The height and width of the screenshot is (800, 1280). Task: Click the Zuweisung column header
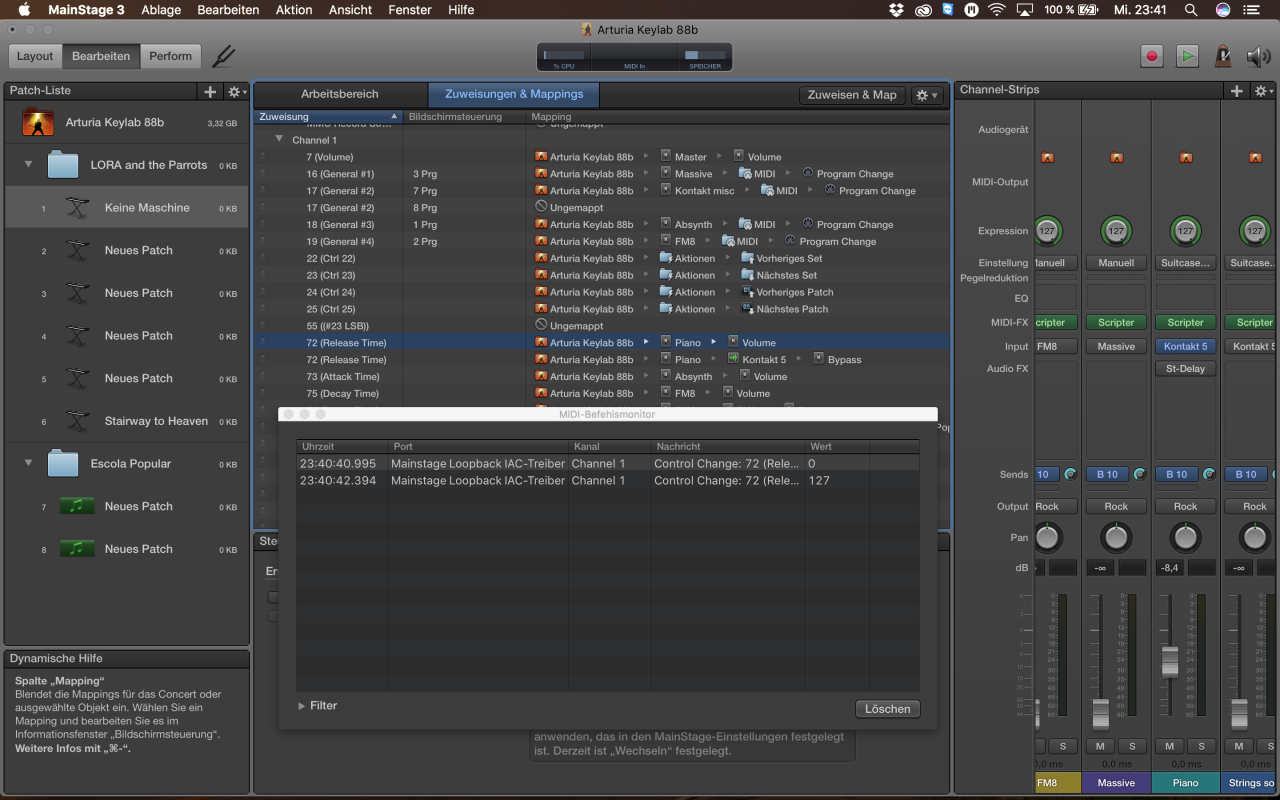(x=328, y=117)
